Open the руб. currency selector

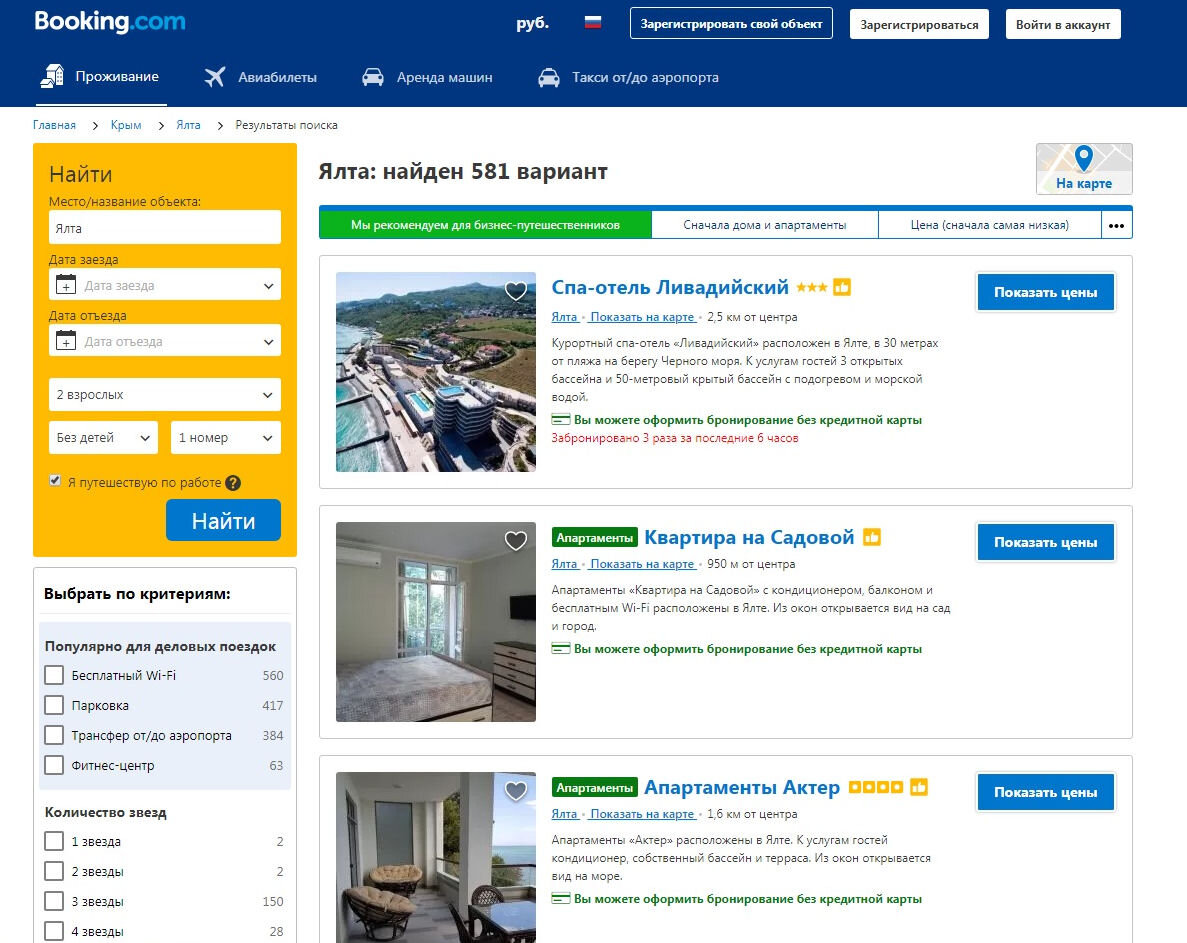coord(532,23)
